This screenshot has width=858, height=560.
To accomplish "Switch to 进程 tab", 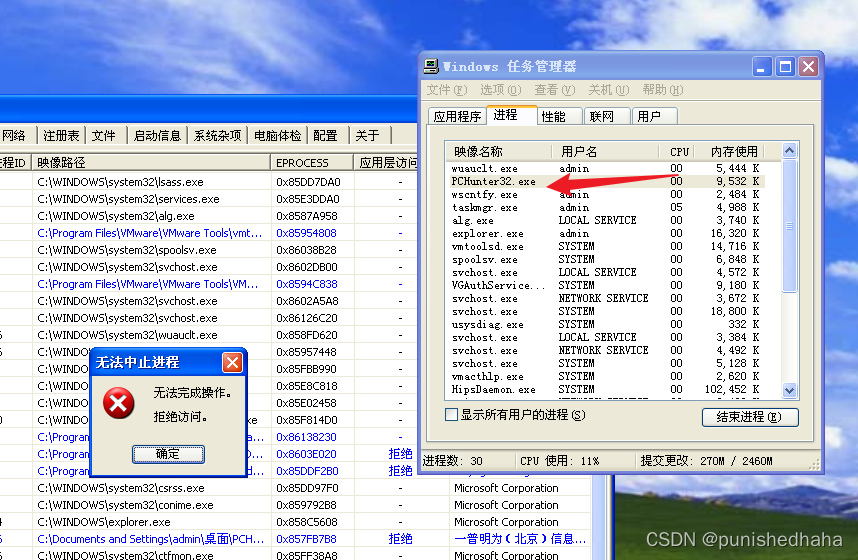I will pyautogui.click(x=511, y=115).
